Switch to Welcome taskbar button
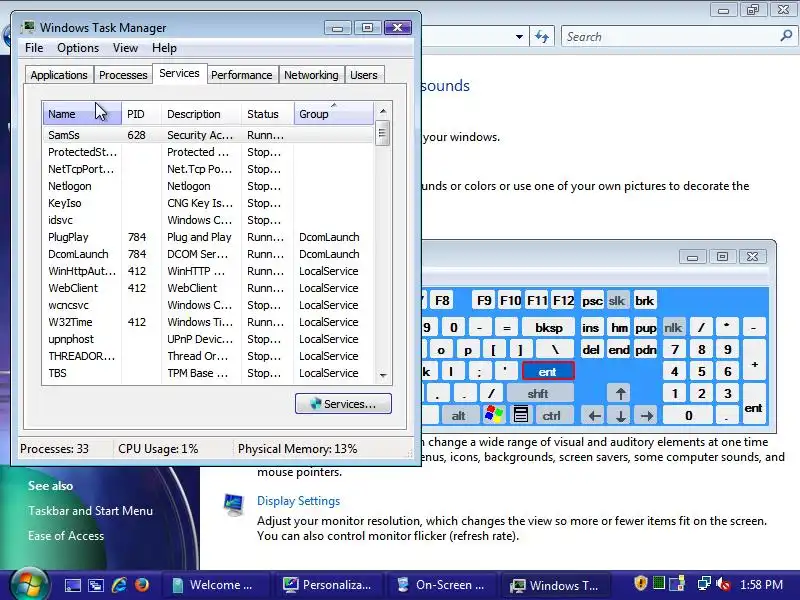800x600 pixels. 218,585
